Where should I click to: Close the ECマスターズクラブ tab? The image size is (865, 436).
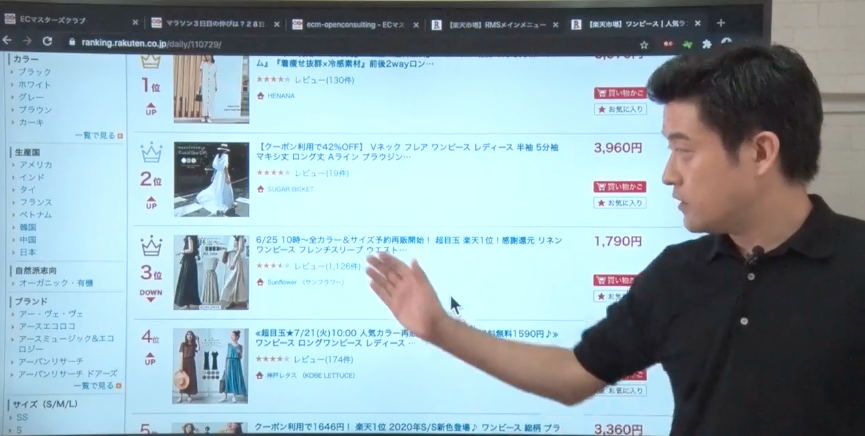point(135,22)
